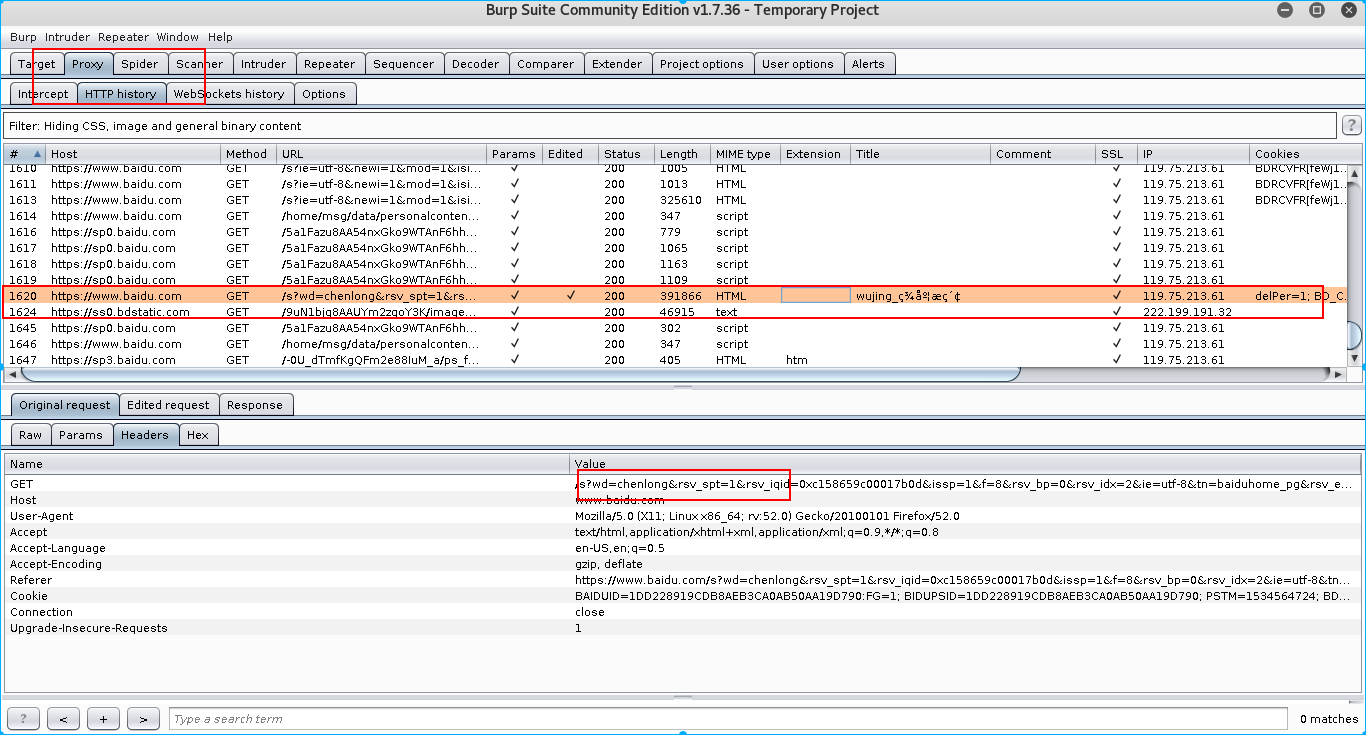Show the Response tab

click(x=255, y=405)
